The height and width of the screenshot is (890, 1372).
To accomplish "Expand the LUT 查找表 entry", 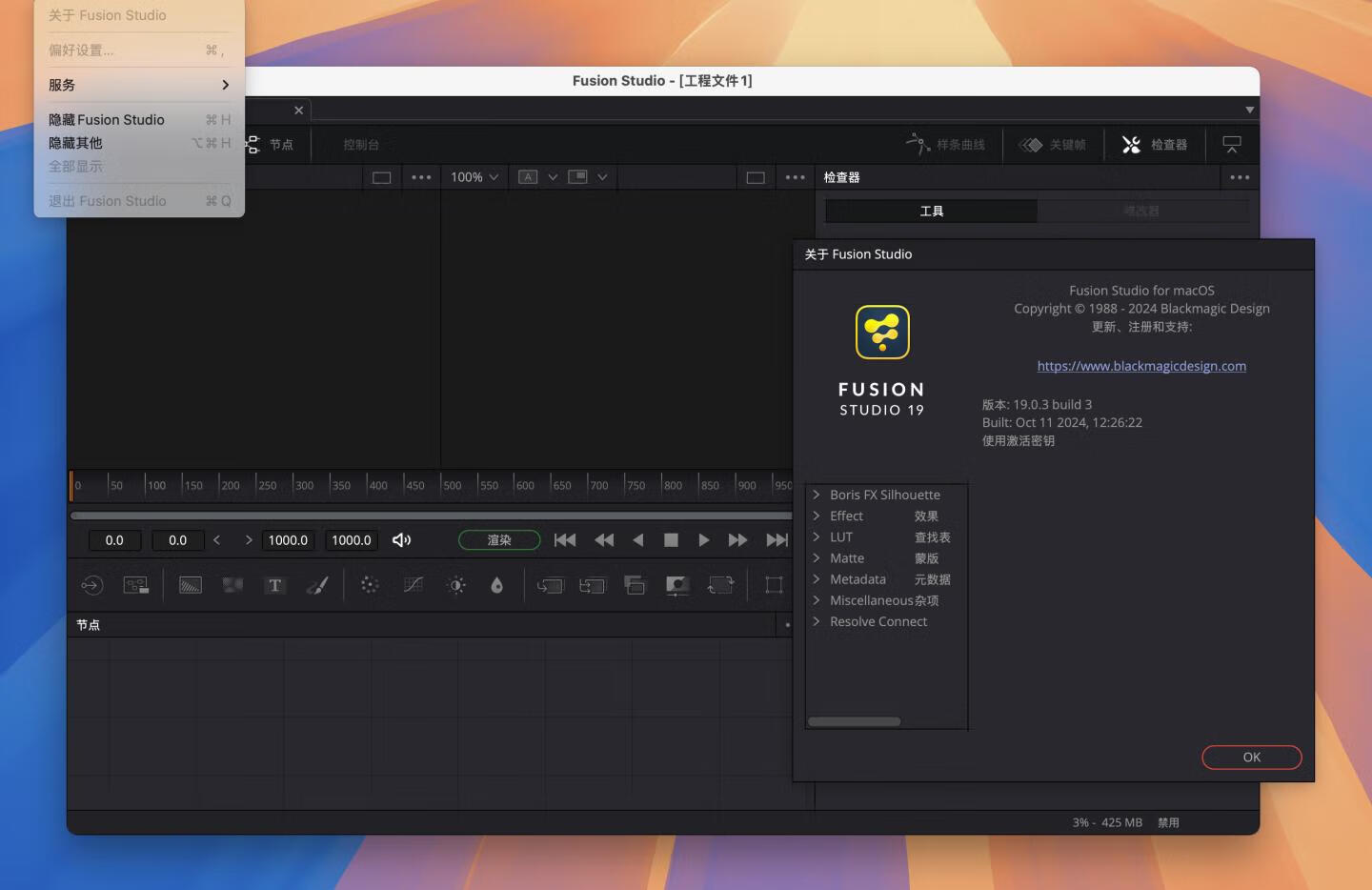I will (x=817, y=536).
